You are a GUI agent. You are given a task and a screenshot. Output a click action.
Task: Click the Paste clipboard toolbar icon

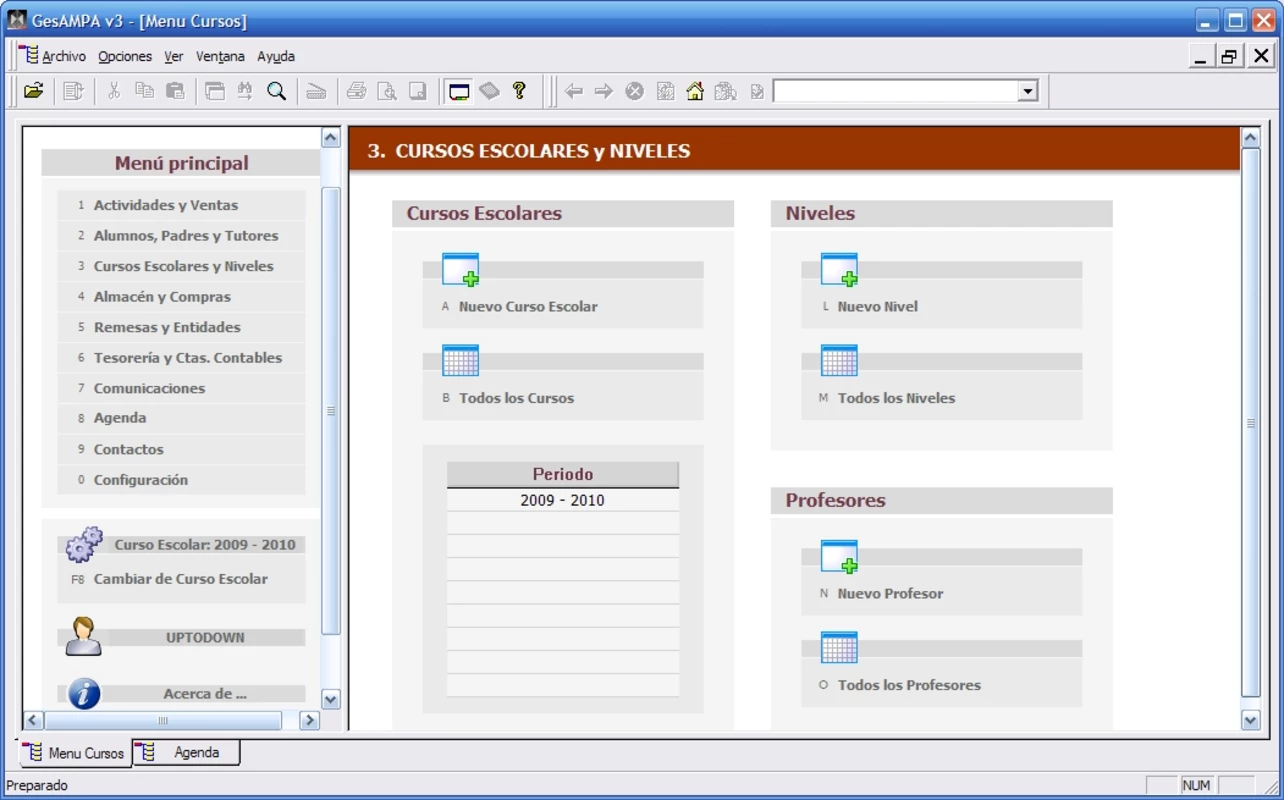[175, 91]
